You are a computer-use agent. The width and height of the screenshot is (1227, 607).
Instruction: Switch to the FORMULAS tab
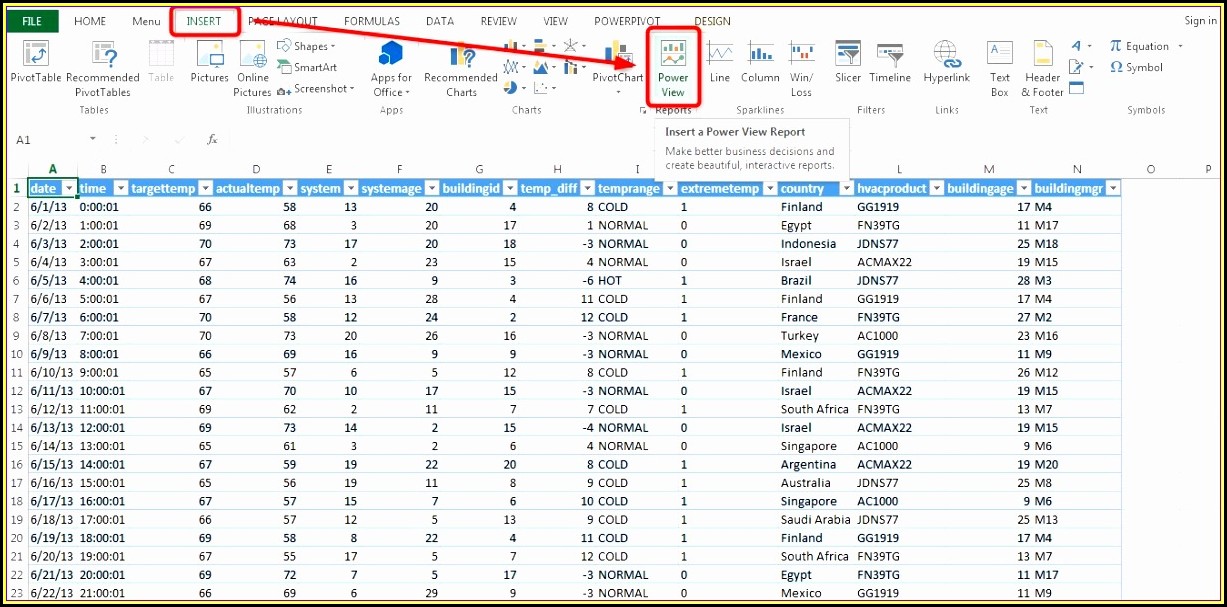pyautogui.click(x=371, y=21)
